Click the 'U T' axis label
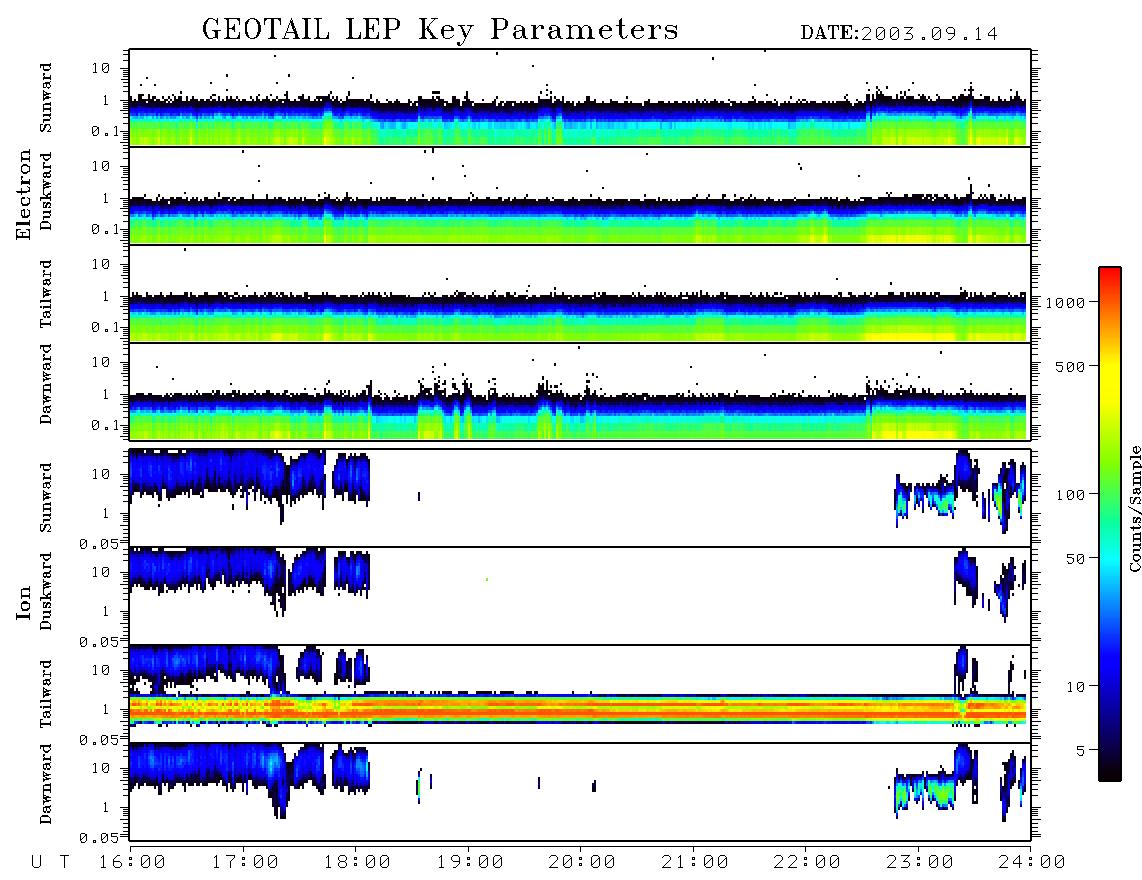Viewport: 1142px width, 880px height. (50, 862)
